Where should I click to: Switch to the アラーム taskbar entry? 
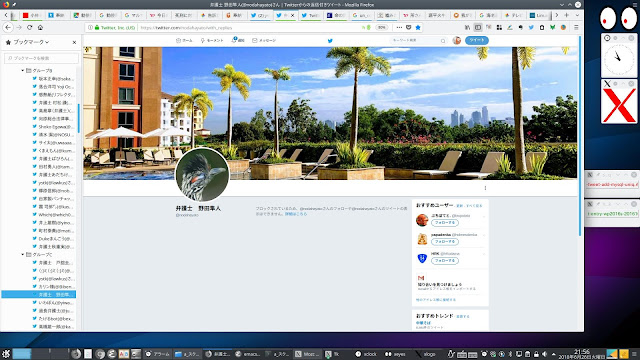coord(158,354)
